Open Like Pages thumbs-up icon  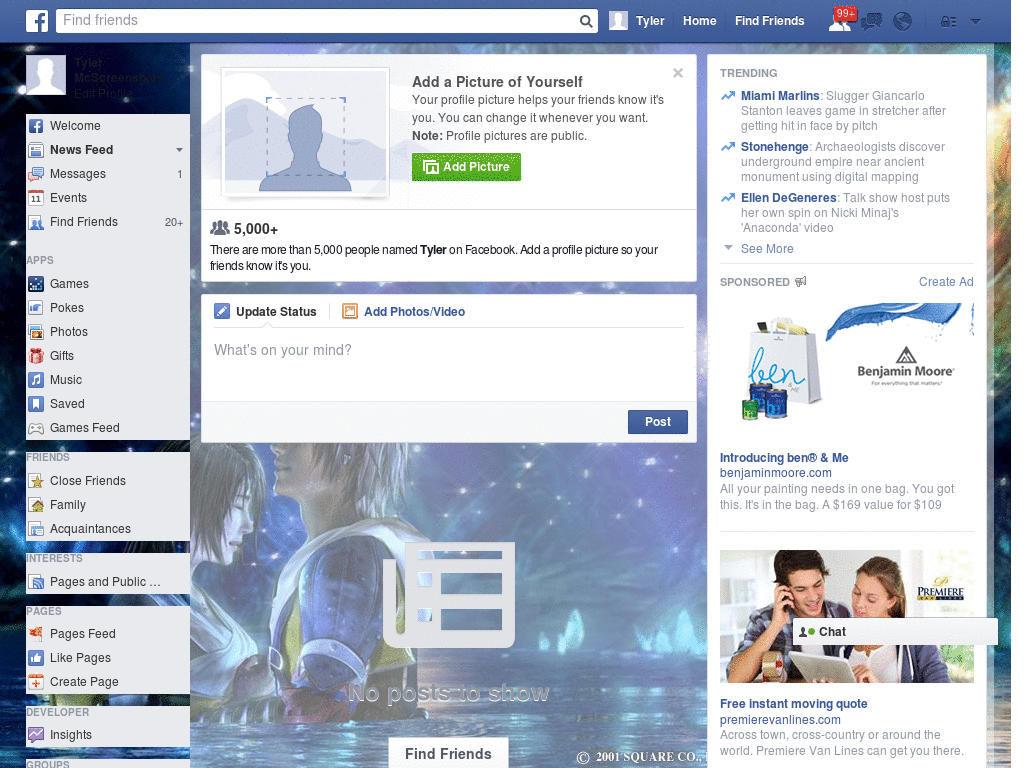tap(36, 658)
